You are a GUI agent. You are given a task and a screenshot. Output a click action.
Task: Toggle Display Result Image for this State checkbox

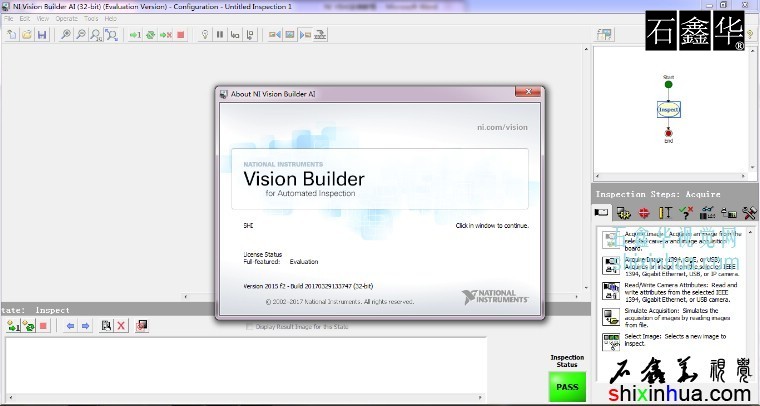(x=250, y=327)
